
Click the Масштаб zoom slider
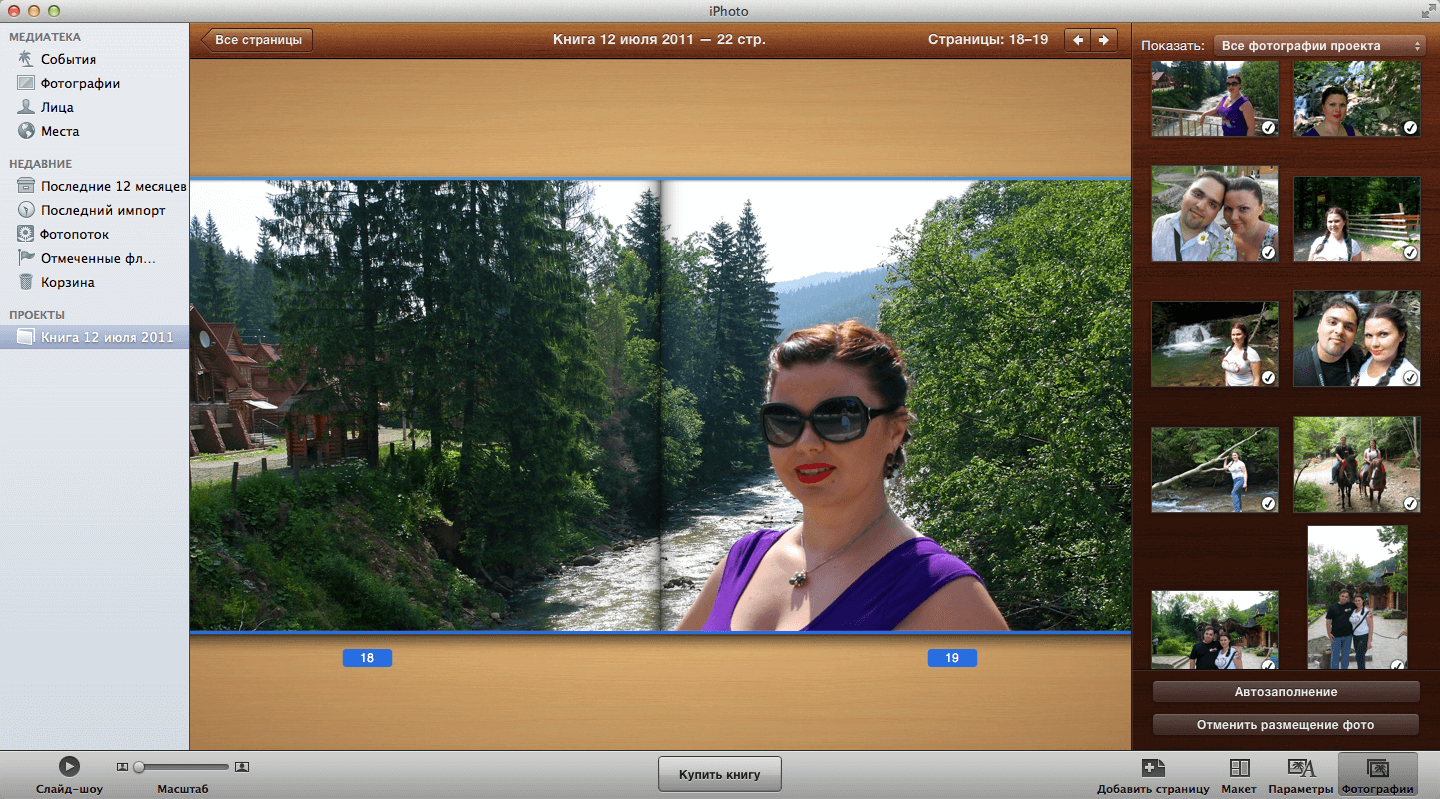click(182, 767)
